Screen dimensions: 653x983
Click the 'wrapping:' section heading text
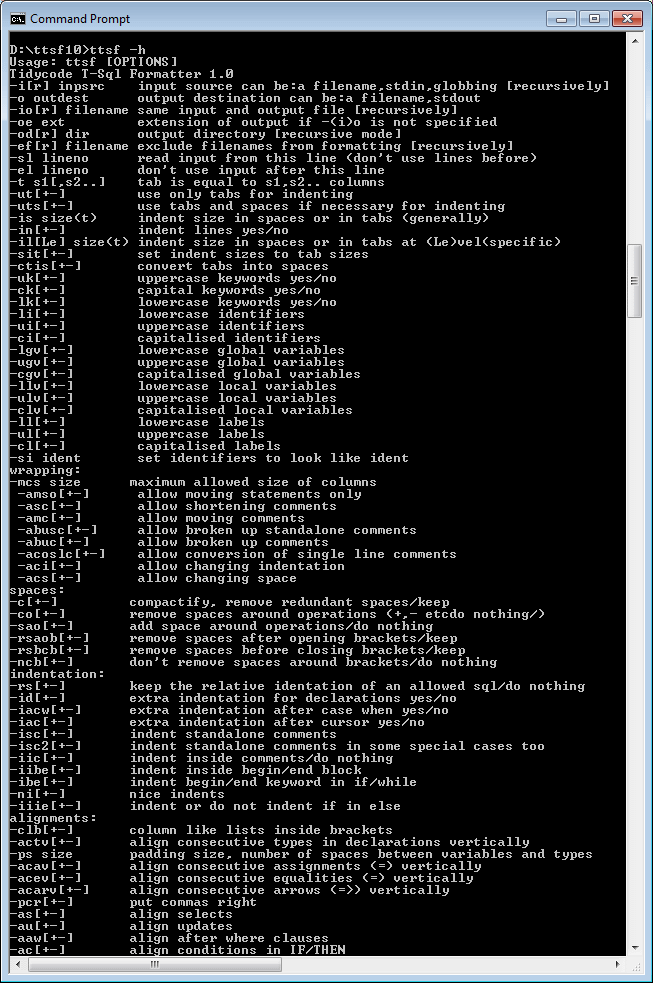tap(45, 470)
